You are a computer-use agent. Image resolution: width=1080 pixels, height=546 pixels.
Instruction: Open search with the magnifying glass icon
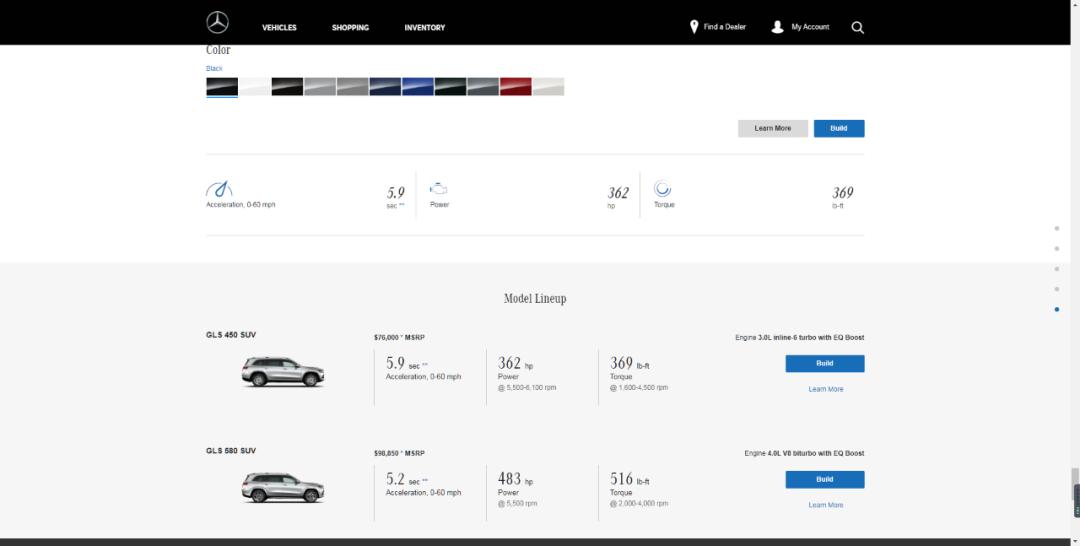point(857,28)
